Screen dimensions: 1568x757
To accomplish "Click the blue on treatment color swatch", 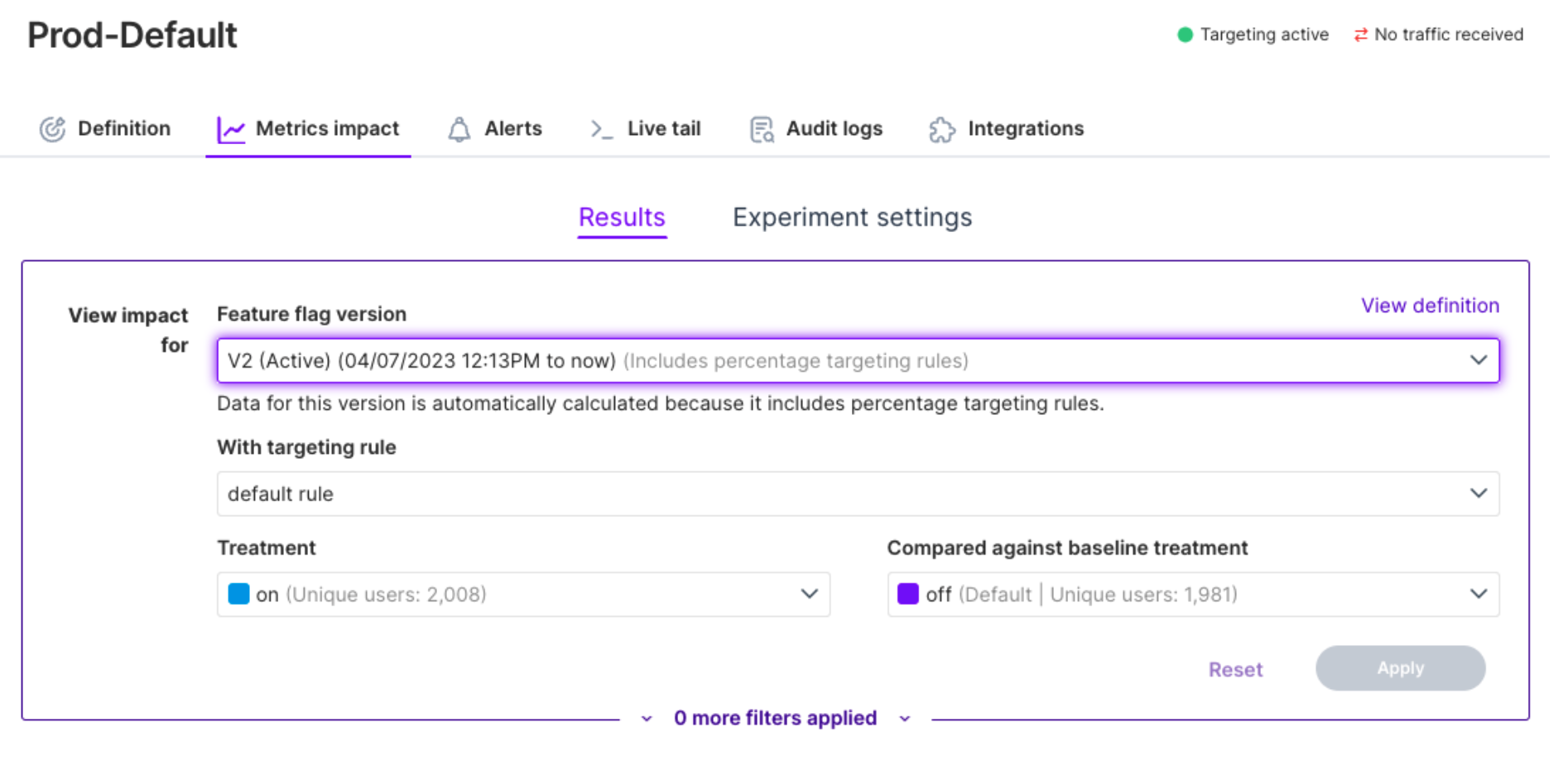I will (x=238, y=594).
